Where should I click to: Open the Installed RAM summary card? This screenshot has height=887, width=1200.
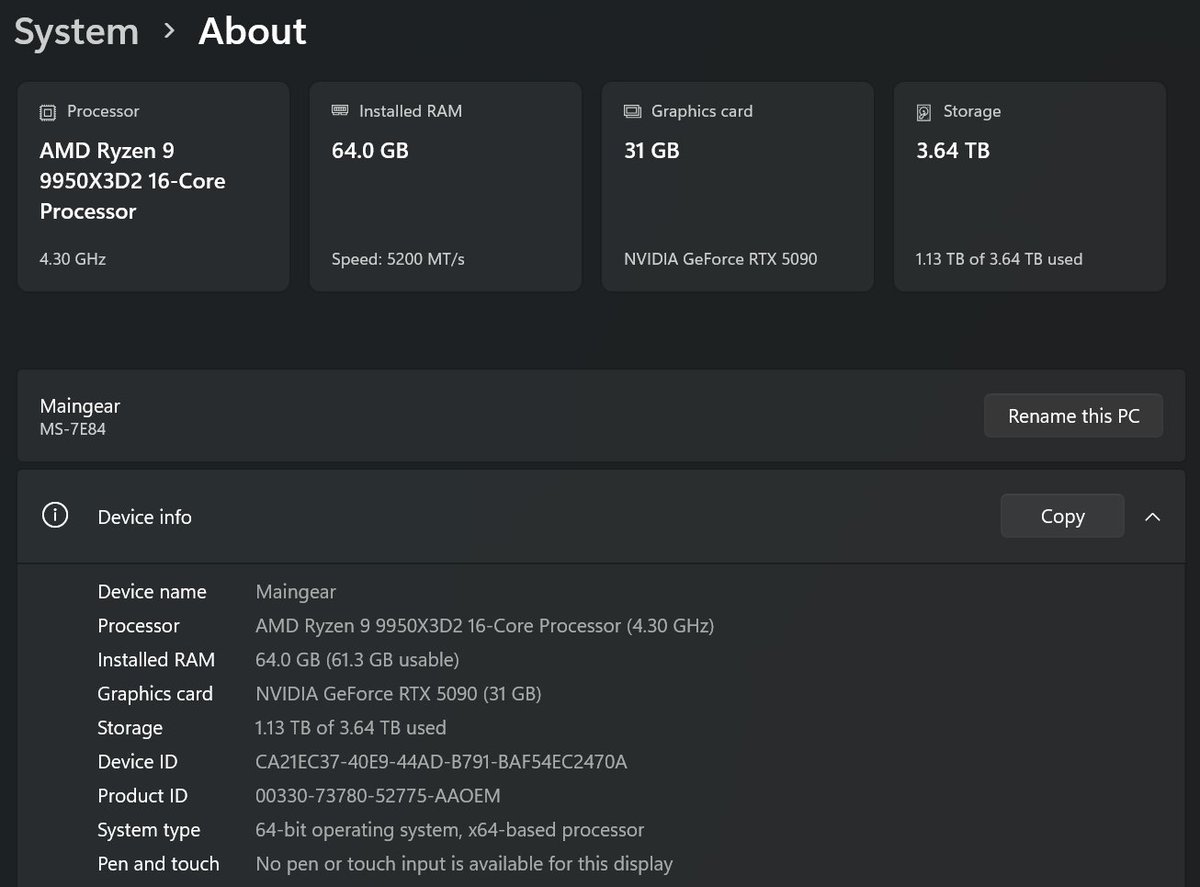tap(445, 186)
